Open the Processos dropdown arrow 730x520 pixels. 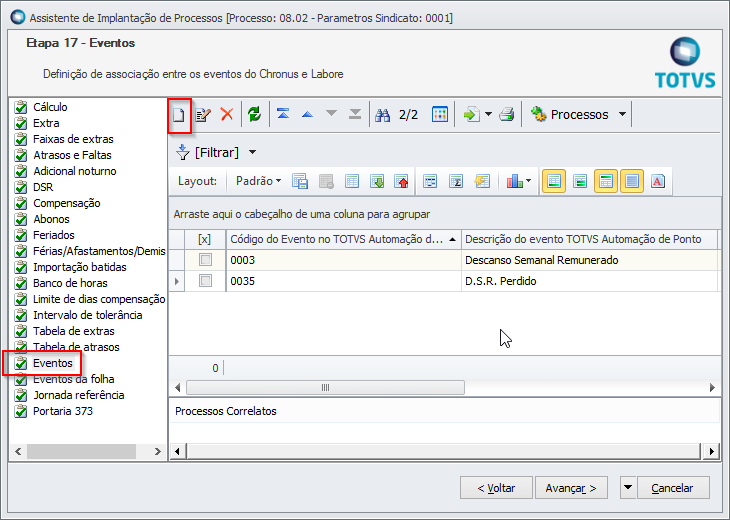(x=622, y=114)
